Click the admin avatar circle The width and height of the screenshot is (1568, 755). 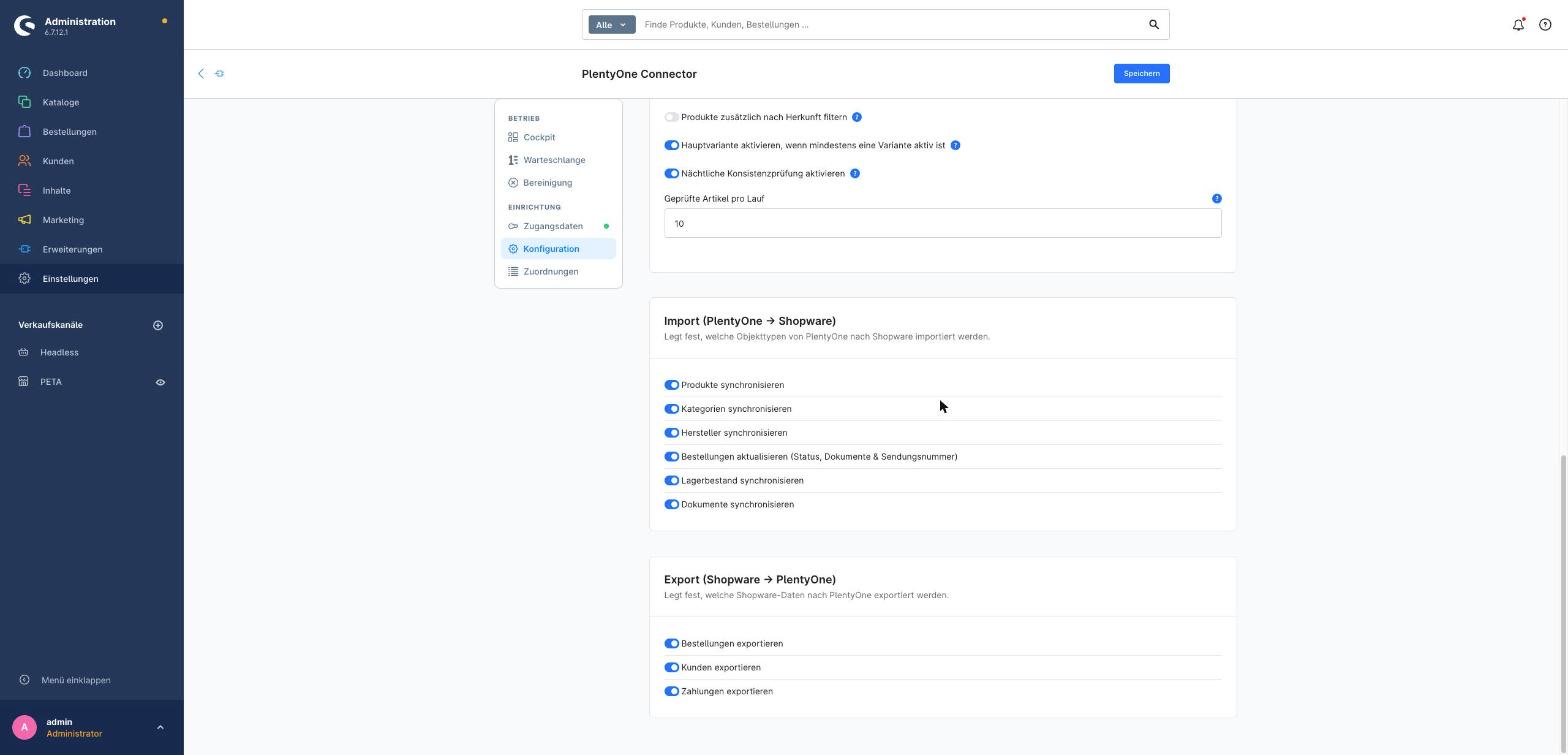[25, 727]
